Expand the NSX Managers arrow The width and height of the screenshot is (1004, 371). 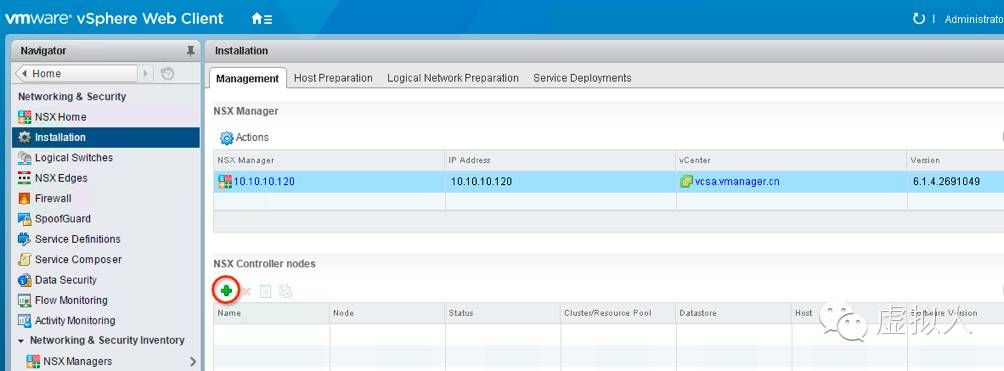coord(193,361)
